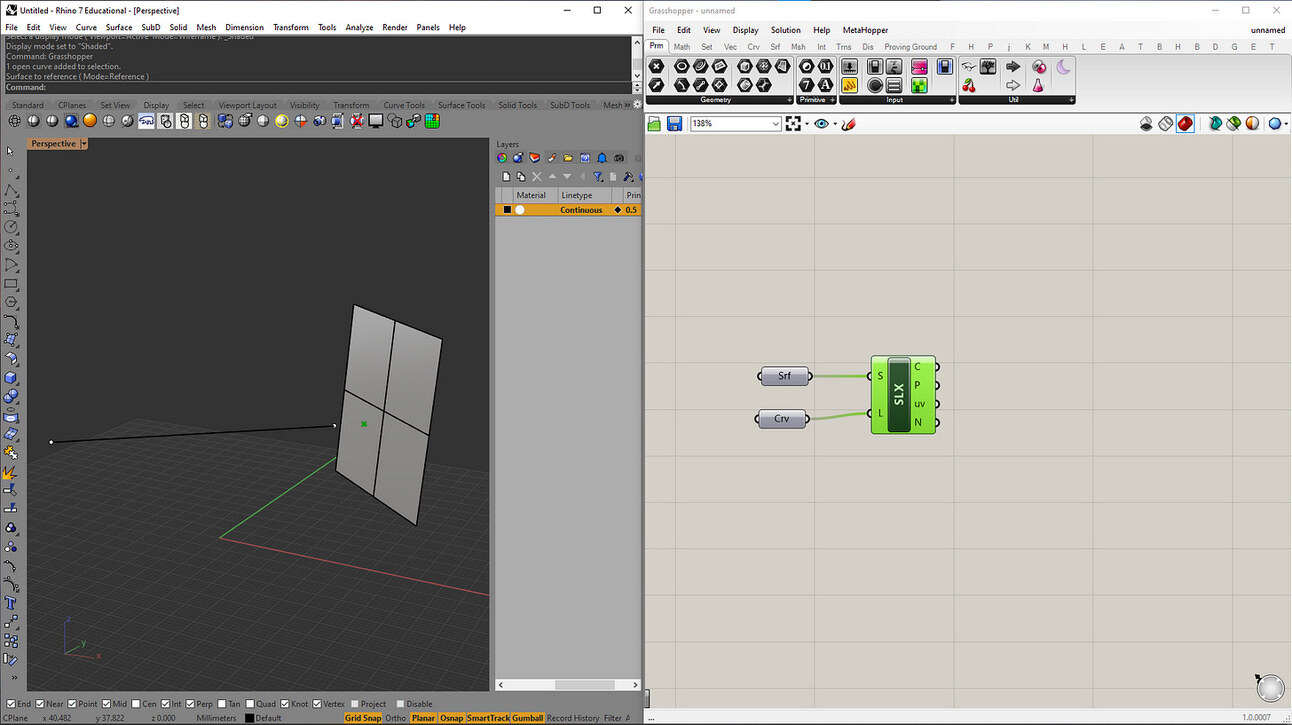The image size is (1292, 725).
Task: Click the black Default layer color swatch
Action: [x=250, y=718]
